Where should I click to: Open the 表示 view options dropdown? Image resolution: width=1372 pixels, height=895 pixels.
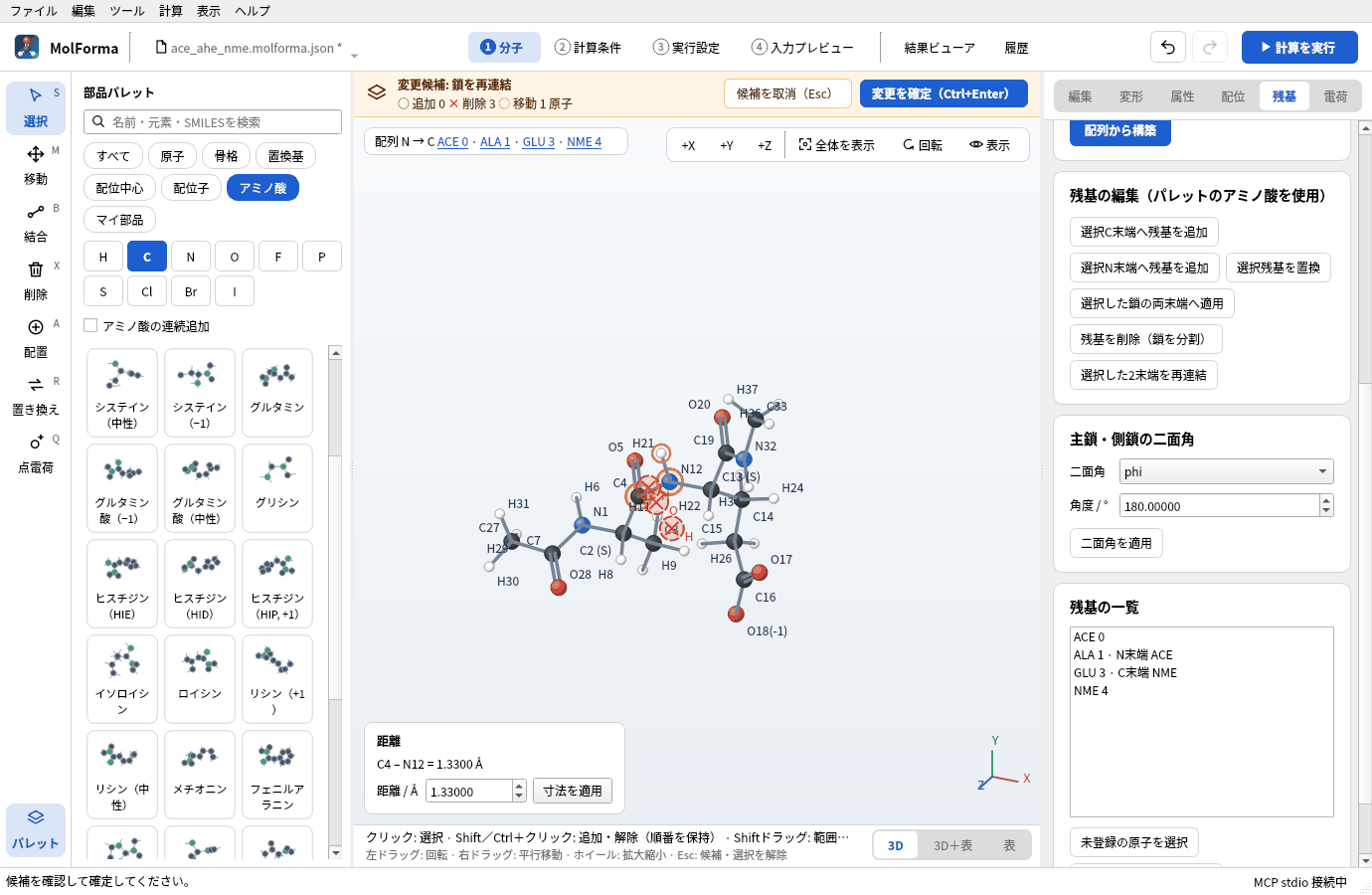pyautogui.click(x=989, y=145)
